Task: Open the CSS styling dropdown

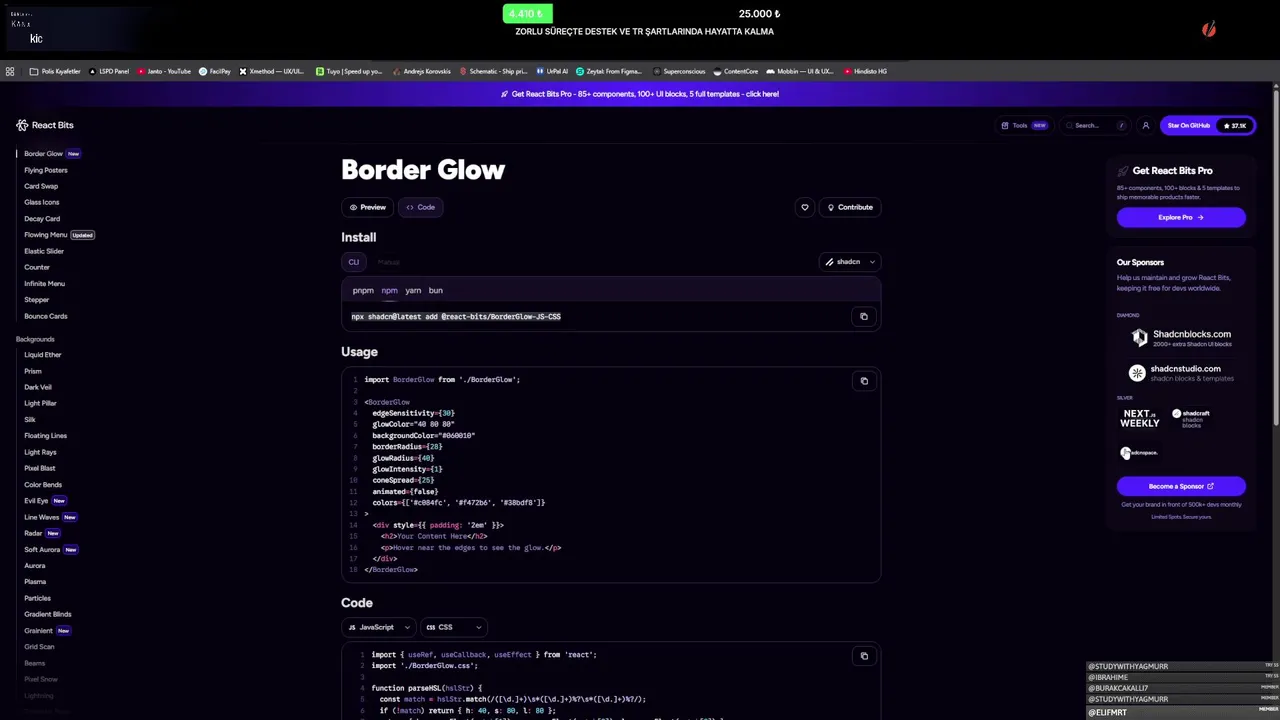Action: coord(453,627)
